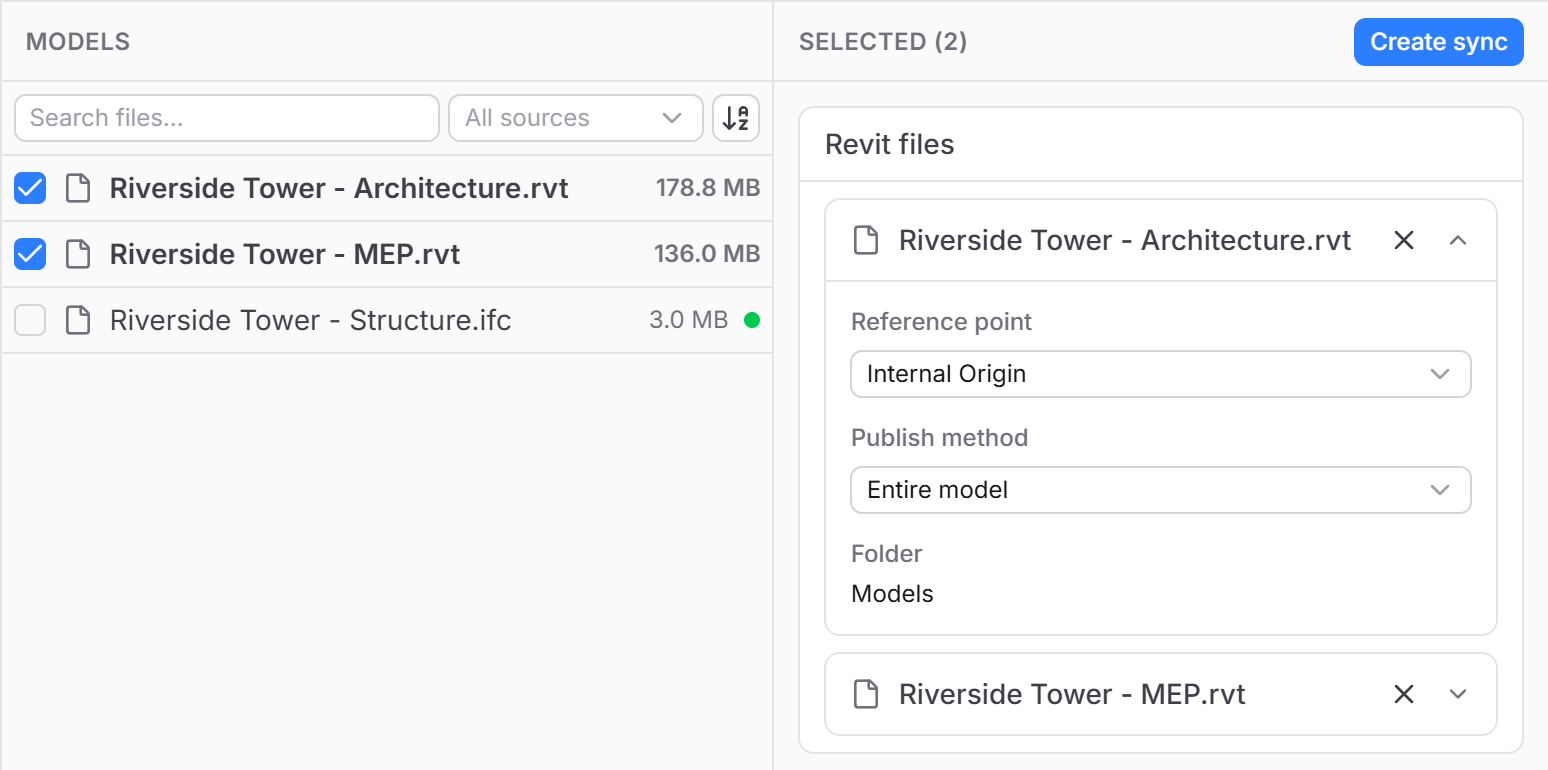Click file icon for Riverside Tower - Structure.ifc
The height and width of the screenshot is (770, 1548).
point(78,320)
